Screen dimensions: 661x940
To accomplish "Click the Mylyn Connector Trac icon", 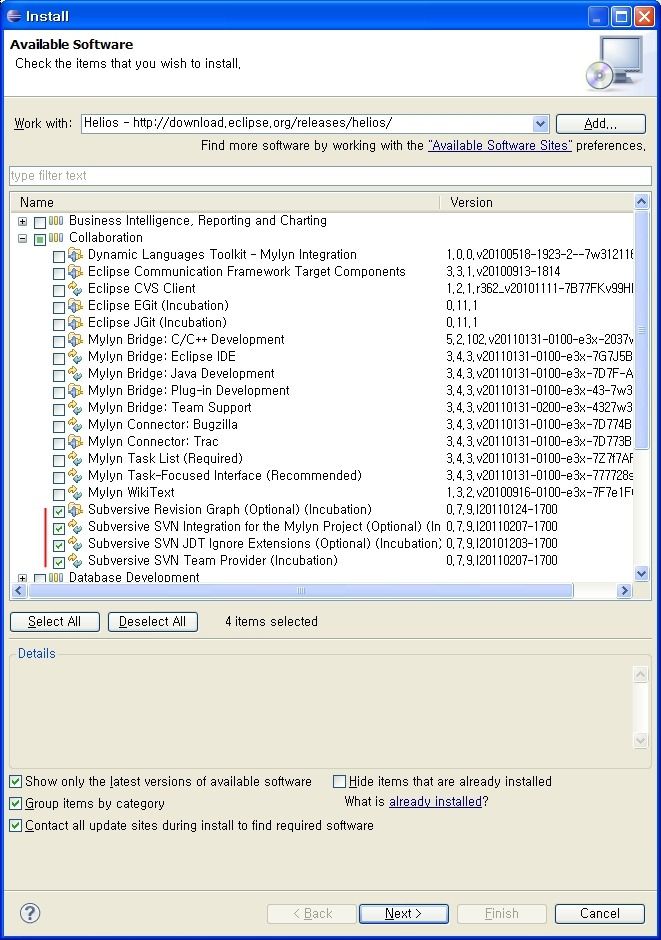I will tap(75, 441).
